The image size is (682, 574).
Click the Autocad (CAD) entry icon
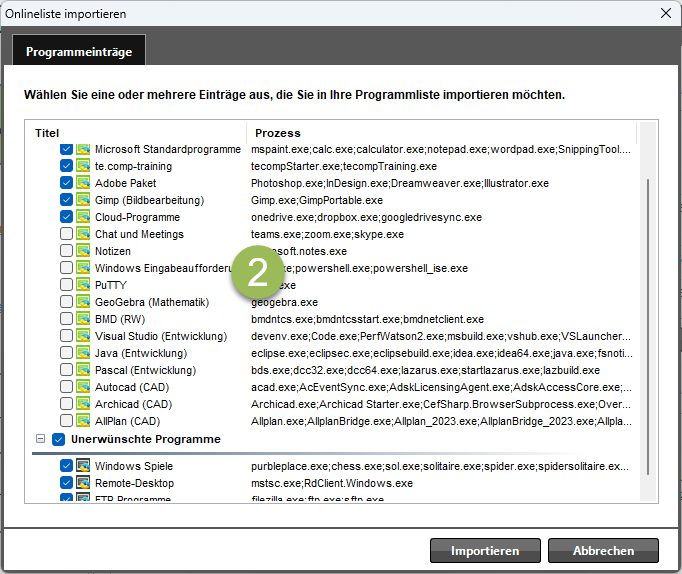point(83,387)
